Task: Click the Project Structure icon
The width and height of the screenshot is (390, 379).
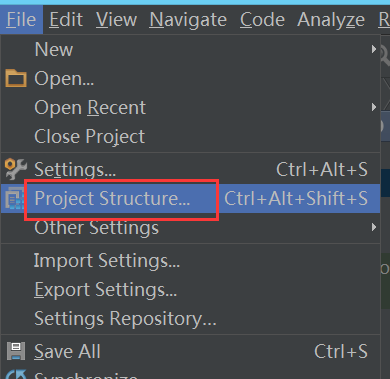Action: point(15,198)
